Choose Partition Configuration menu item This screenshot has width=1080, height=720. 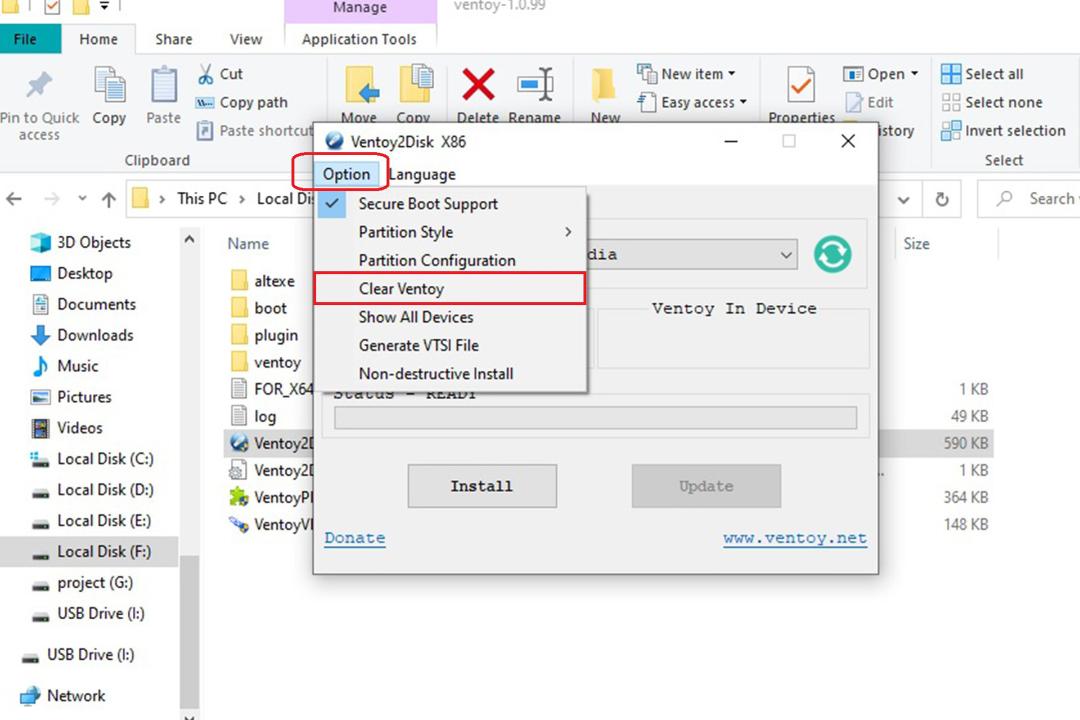coord(450,260)
